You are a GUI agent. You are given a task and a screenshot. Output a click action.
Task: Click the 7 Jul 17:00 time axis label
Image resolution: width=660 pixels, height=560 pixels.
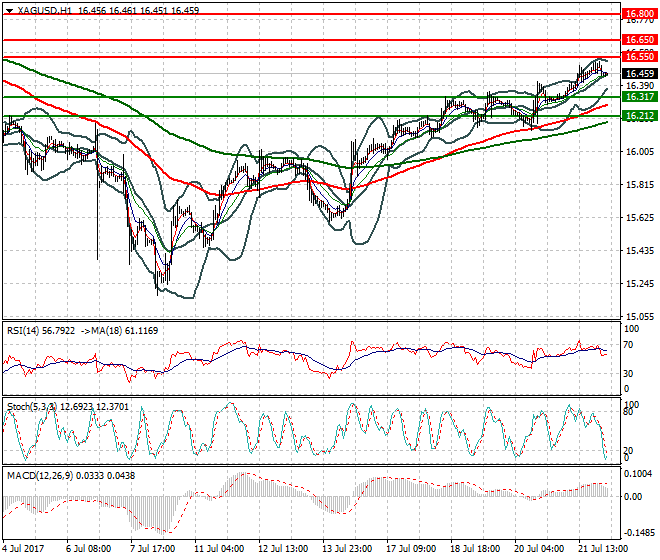click(x=152, y=549)
